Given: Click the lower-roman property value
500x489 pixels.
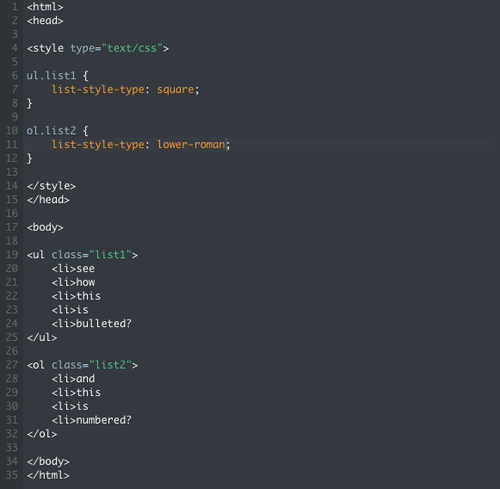Looking at the screenshot, I should [x=191, y=144].
